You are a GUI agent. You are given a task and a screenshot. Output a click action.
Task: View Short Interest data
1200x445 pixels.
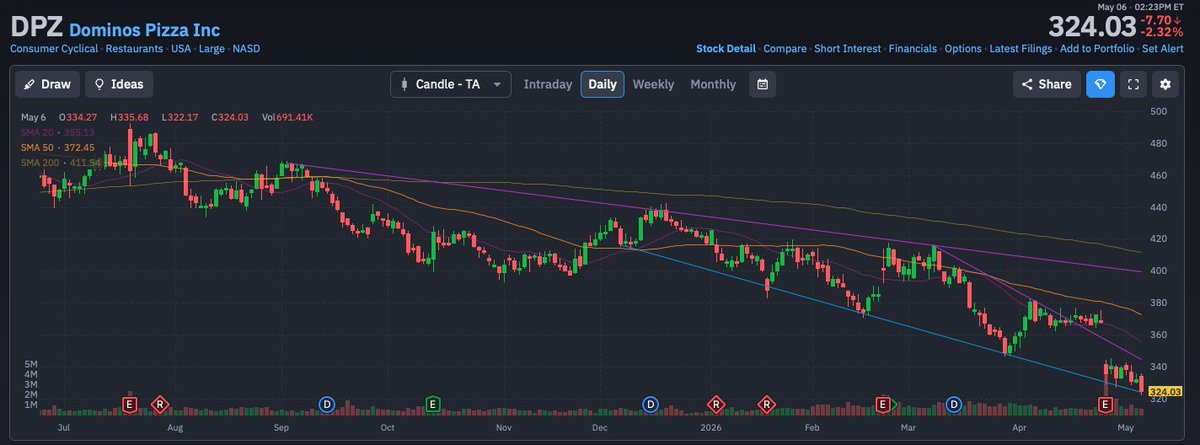(x=848, y=48)
